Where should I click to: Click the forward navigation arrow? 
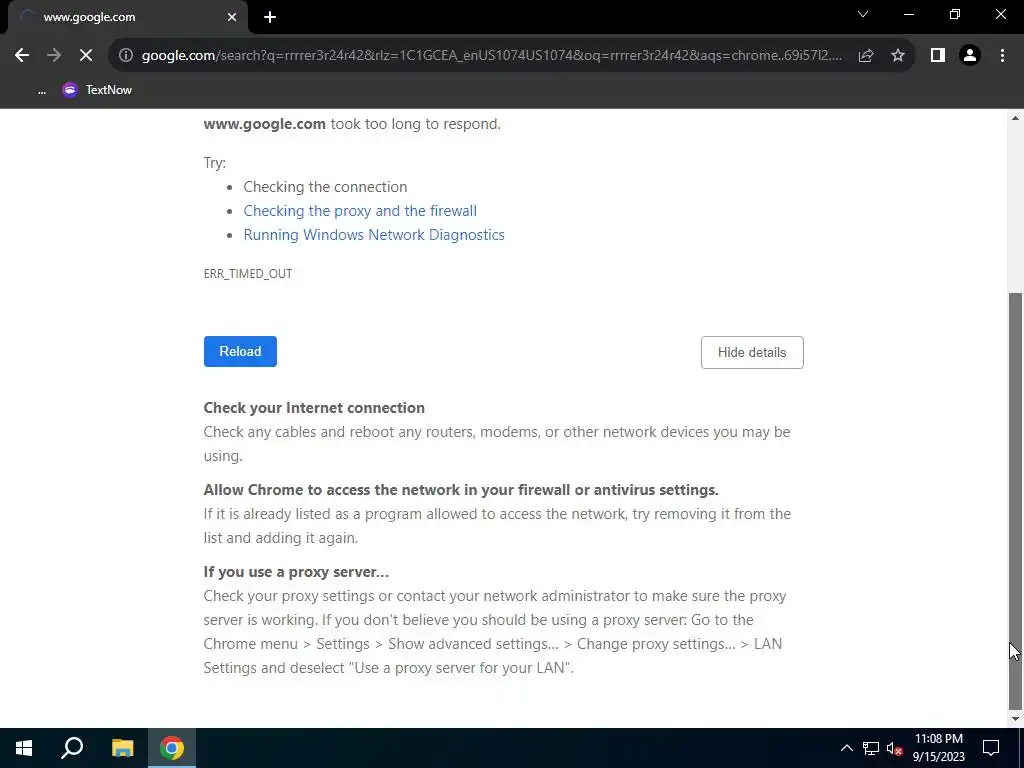[x=54, y=56]
